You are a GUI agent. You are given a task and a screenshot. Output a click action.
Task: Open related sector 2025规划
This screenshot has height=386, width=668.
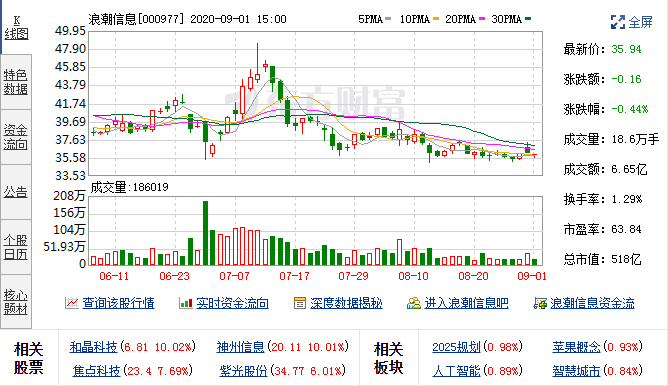click(456, 347)
